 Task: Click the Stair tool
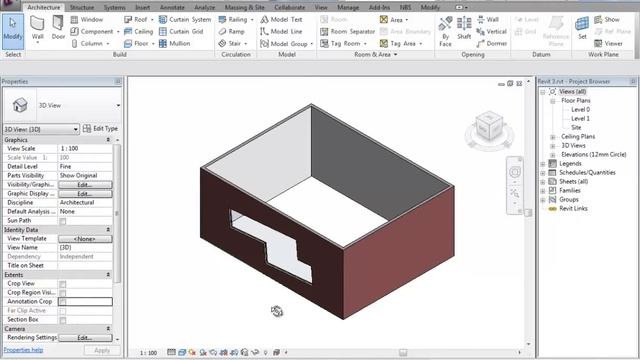point(229,43)
